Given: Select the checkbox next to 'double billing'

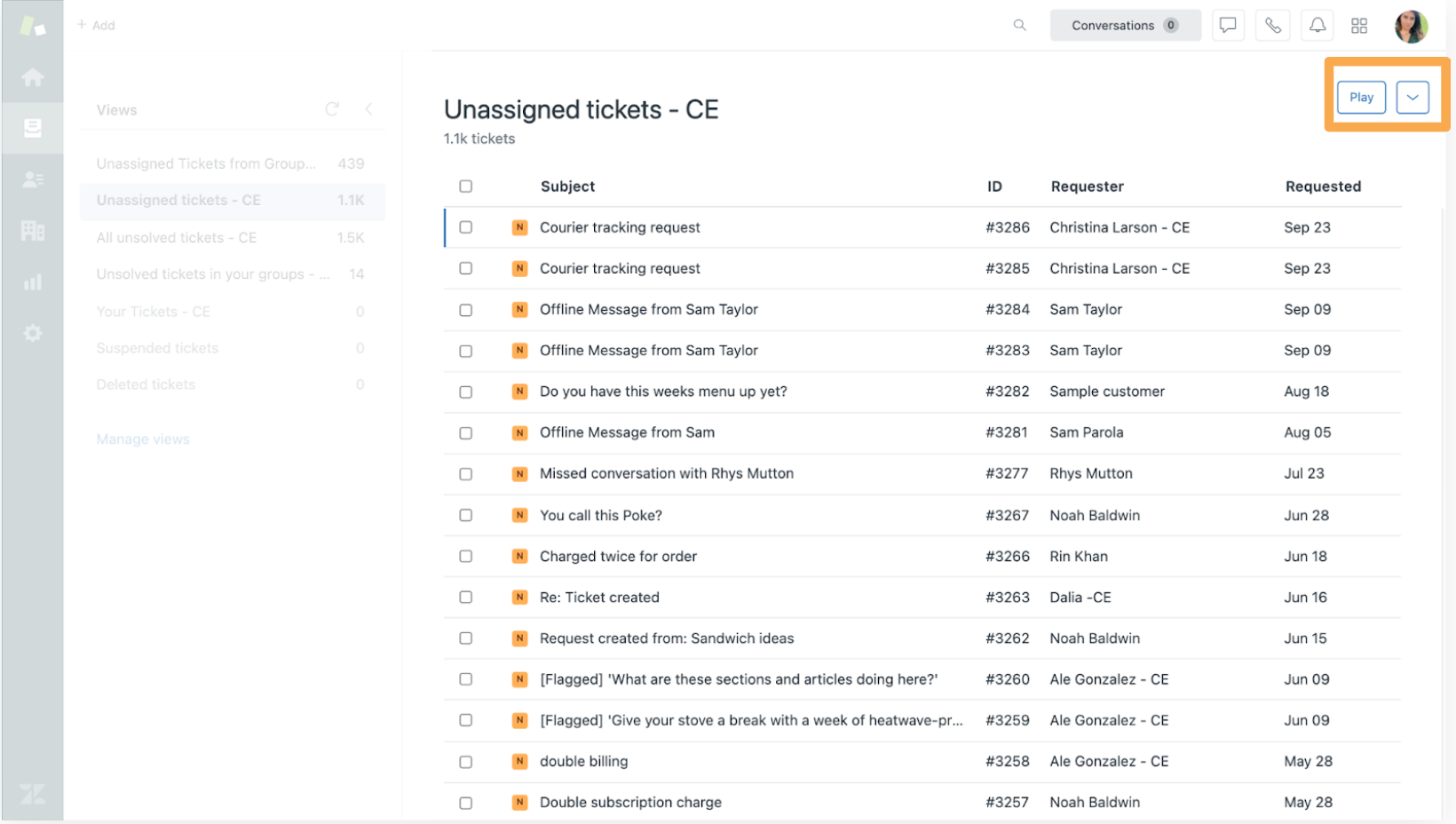Looking at the screenshot, I should pos(465,761).
